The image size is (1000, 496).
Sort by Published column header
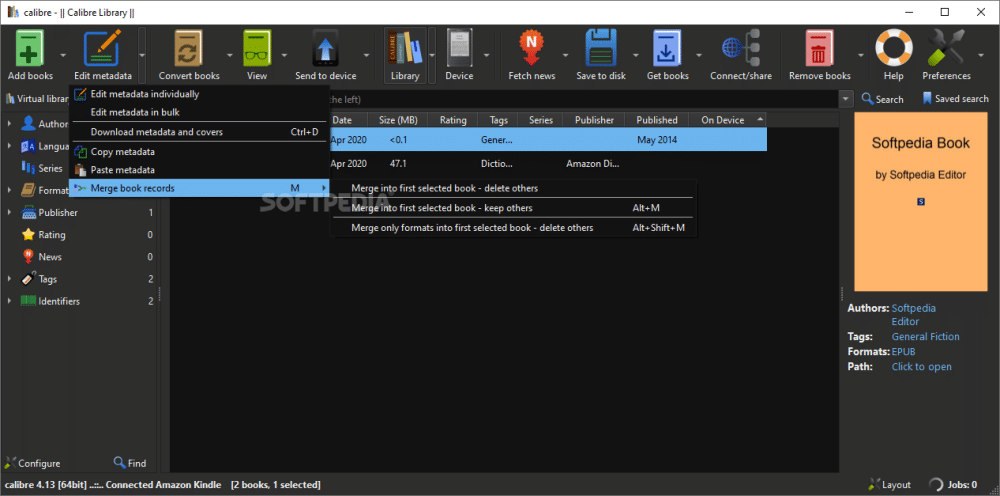[x=657, y=120]
